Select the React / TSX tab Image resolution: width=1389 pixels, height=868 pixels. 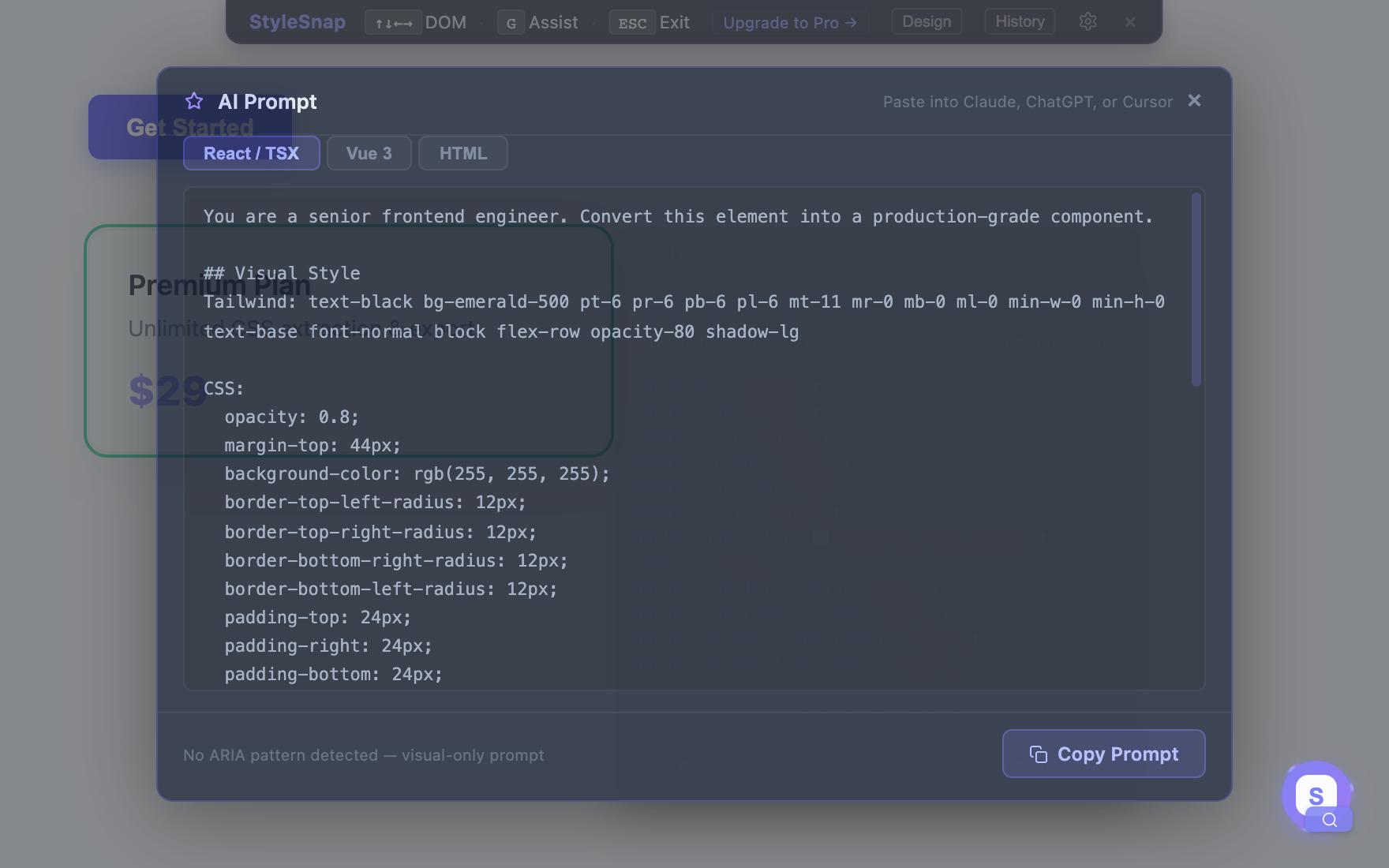[x=251, y=153]
